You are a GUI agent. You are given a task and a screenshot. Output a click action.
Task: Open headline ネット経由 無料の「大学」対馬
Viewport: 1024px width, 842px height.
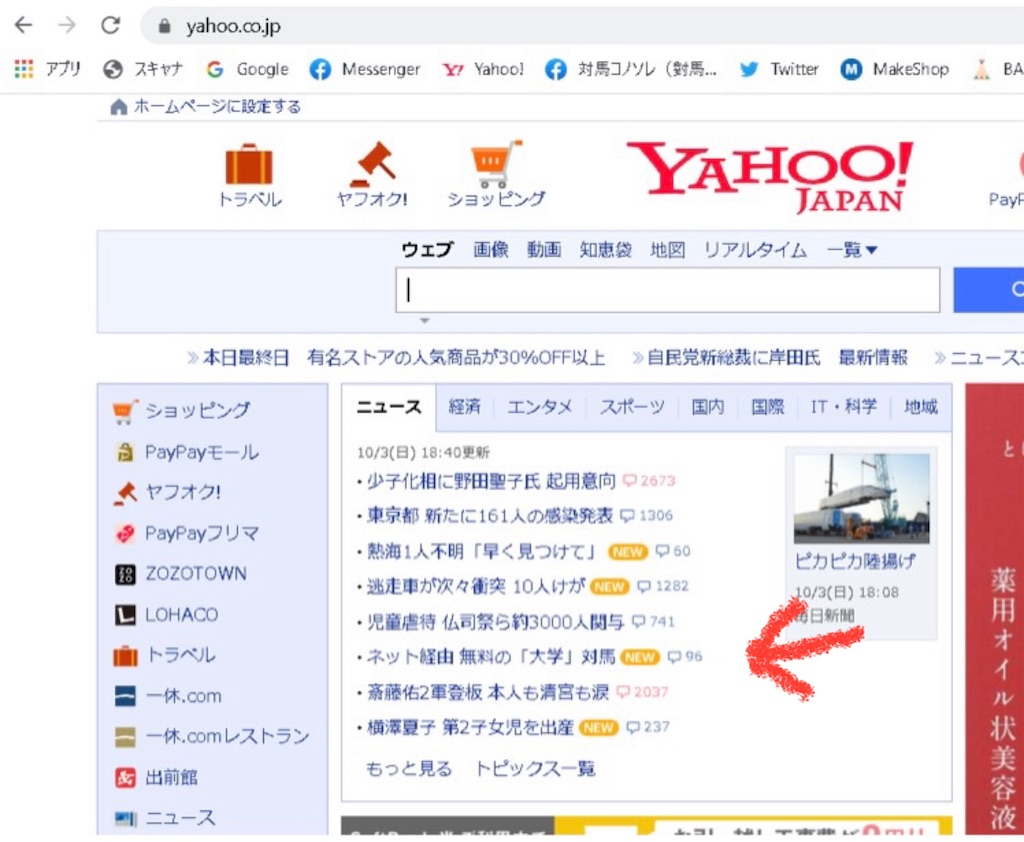point(491,656)
